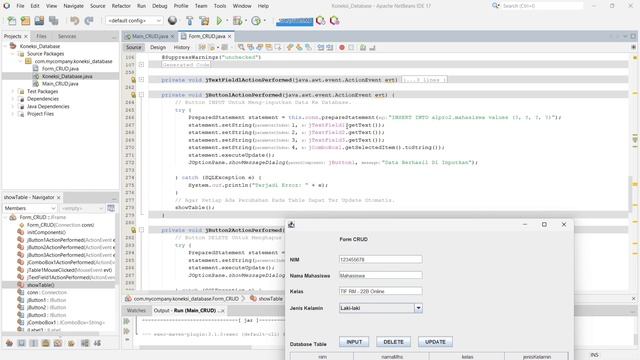Select initComponents() in Navigator list
Viewport: 640px width, 360px height.
46,232
